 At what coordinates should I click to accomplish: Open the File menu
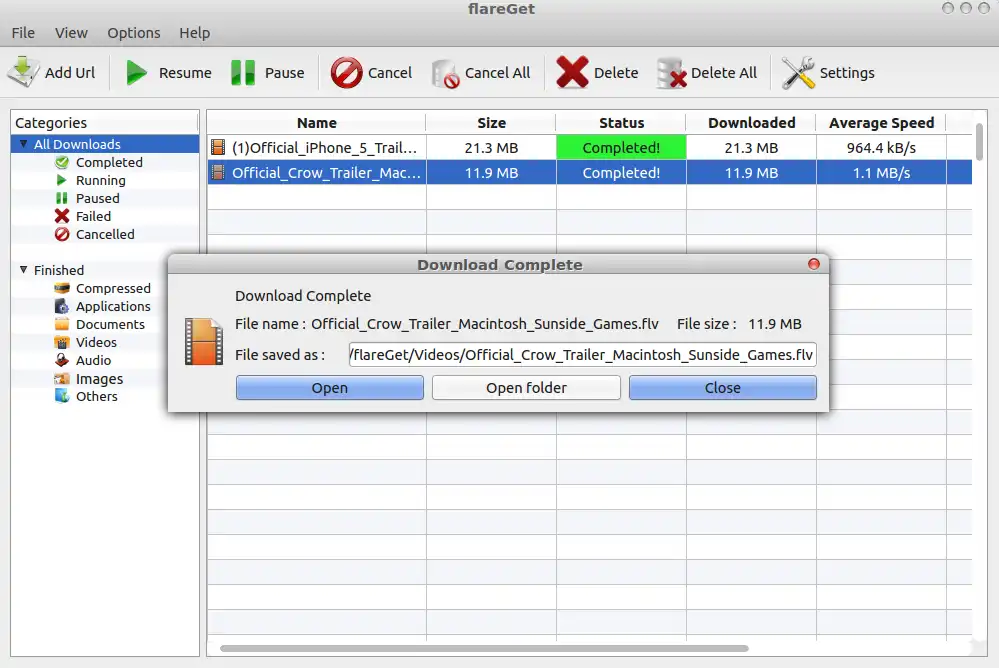pos(23,33)
